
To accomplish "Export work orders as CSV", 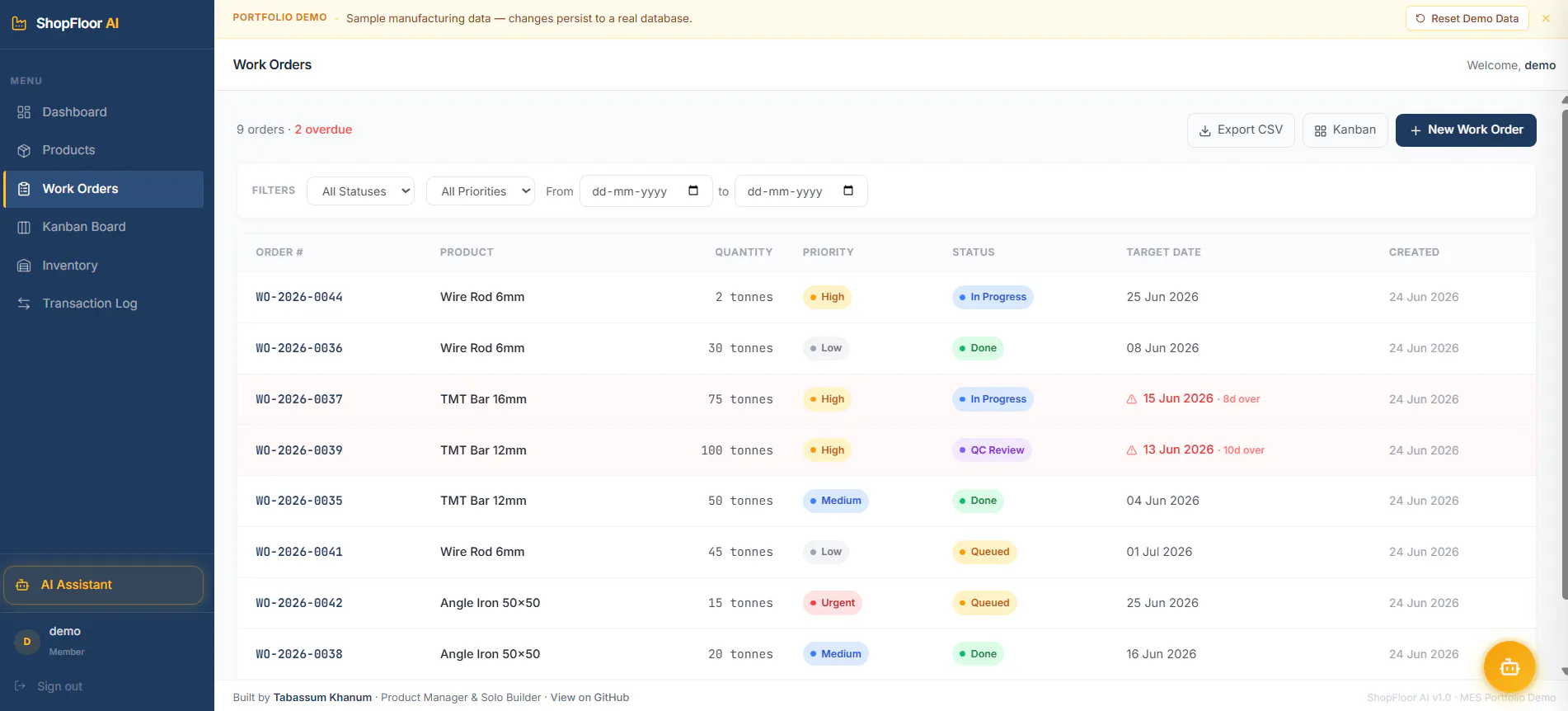I will pyautogui.click(x=1241, y=130).
